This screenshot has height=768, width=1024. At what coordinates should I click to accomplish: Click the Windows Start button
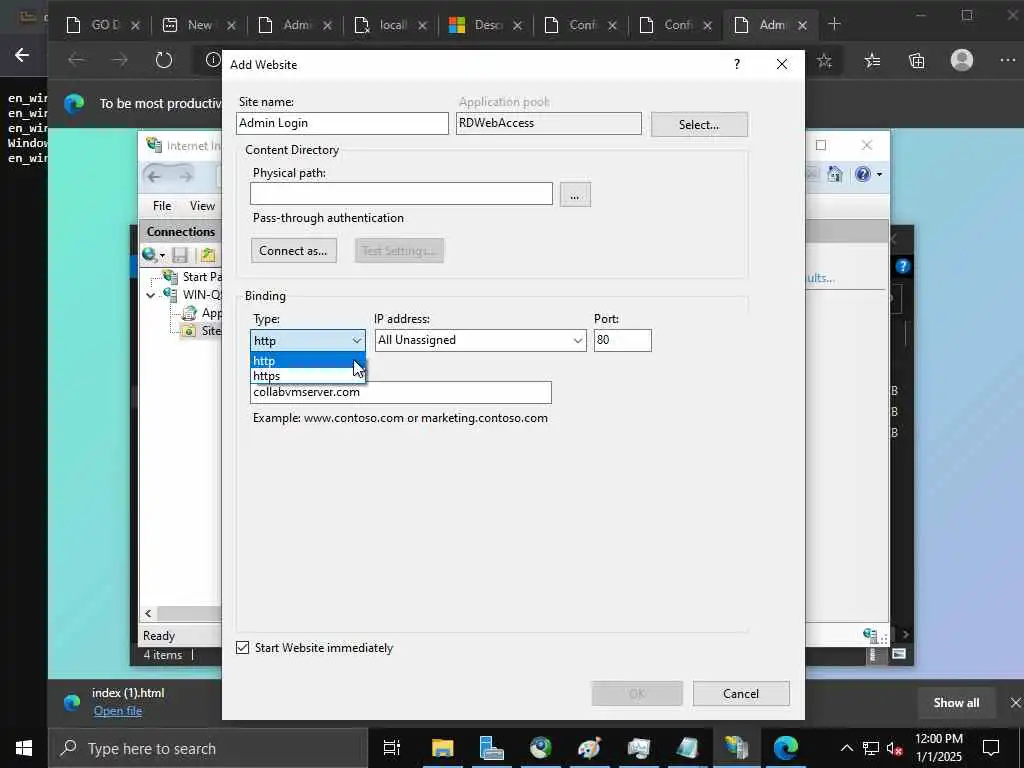[24, 748]
